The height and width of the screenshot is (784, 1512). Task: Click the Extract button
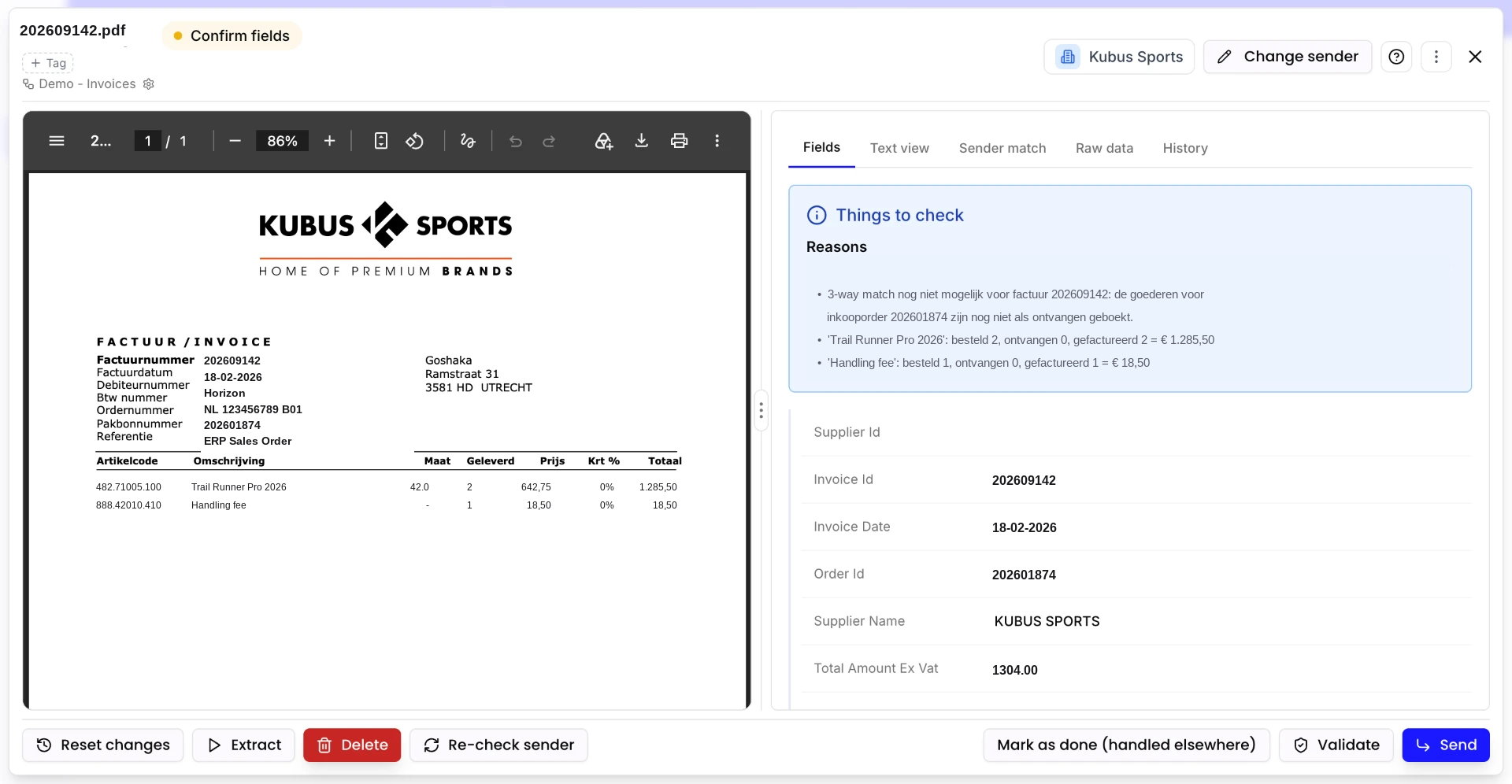tap(243, 745)
